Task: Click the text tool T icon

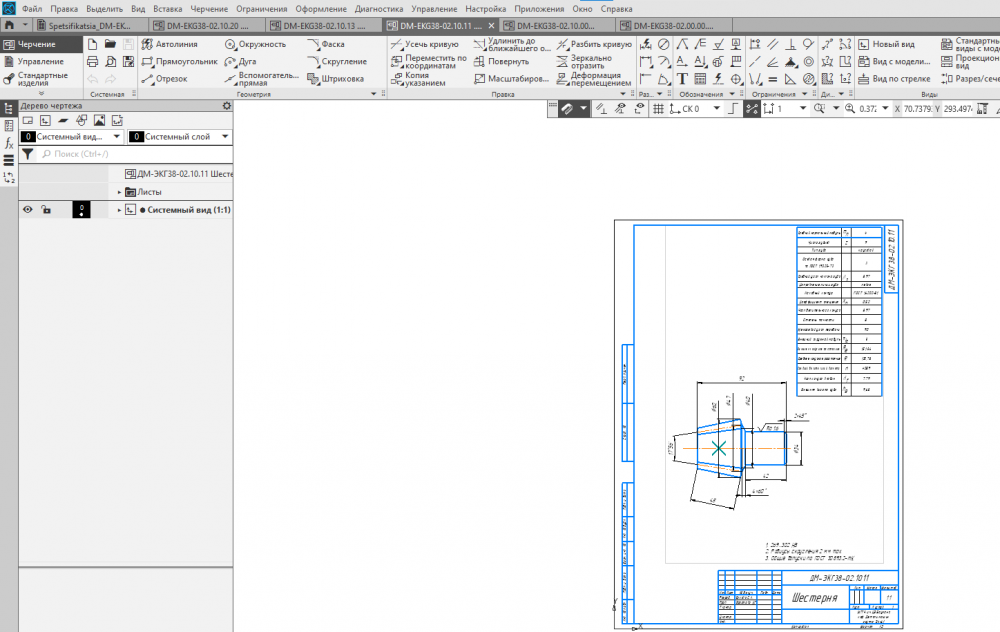Action: tap(682, 79)
